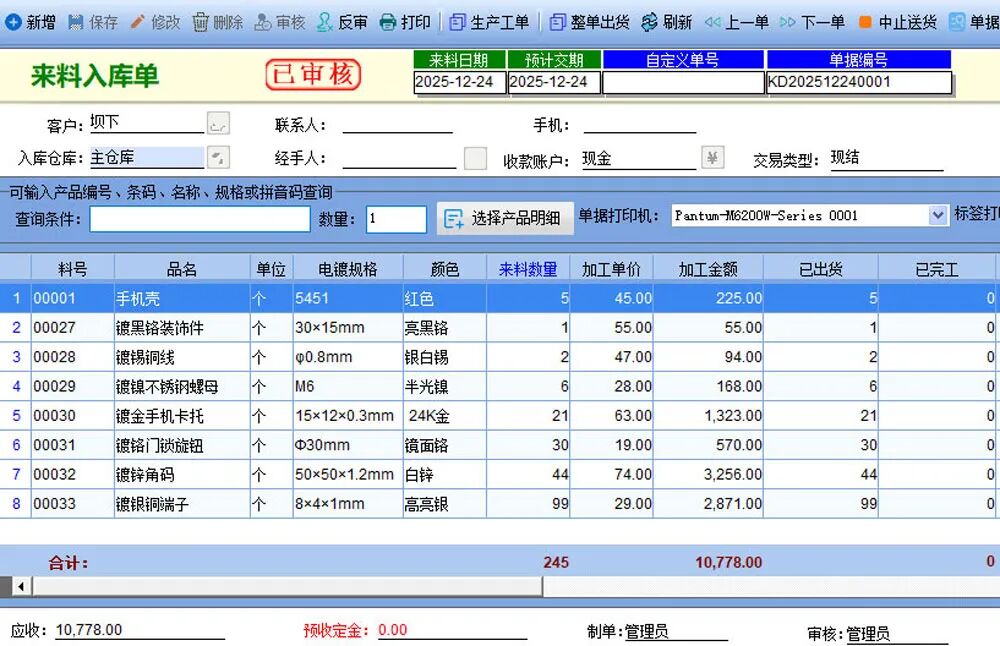Click the horizontal scrollbar thumb below the table

pos(287,586)
